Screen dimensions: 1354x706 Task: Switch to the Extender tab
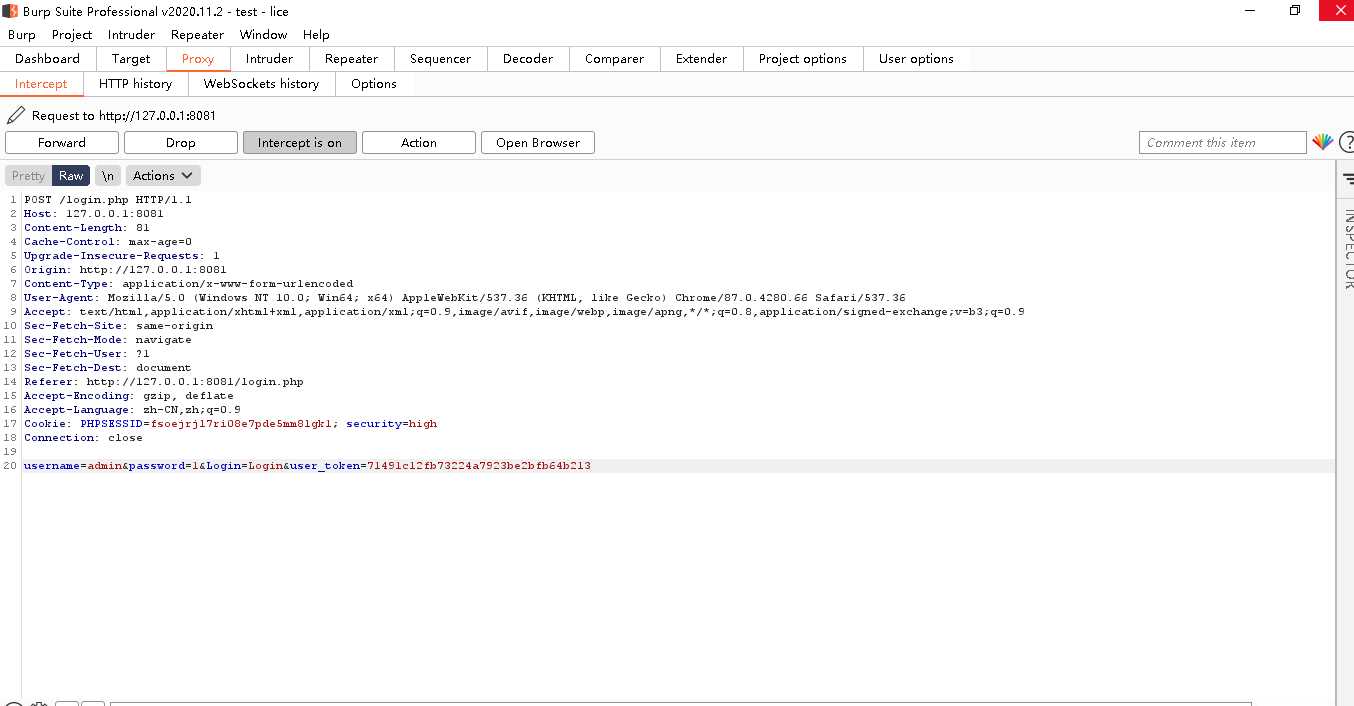701,59
